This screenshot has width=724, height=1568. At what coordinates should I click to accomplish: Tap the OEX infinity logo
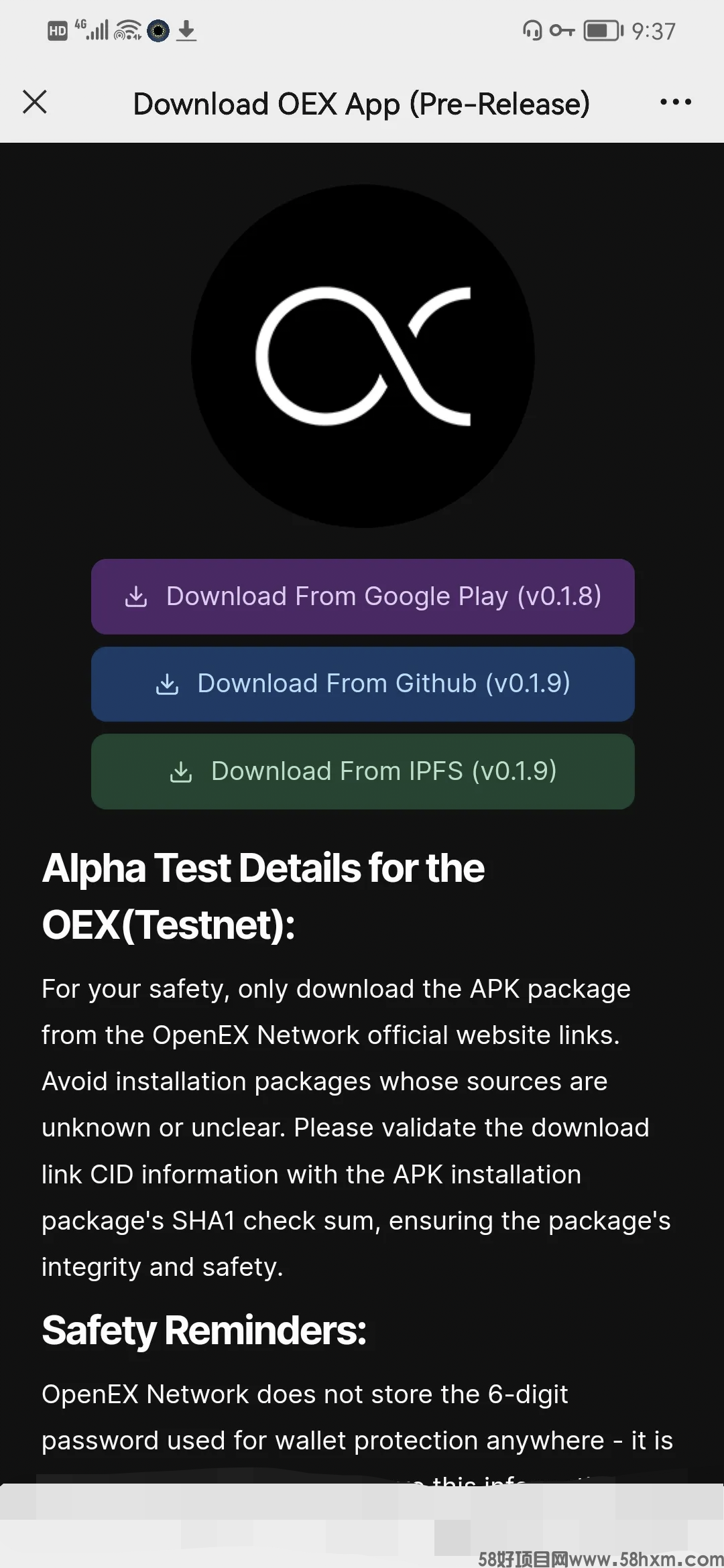363,356
